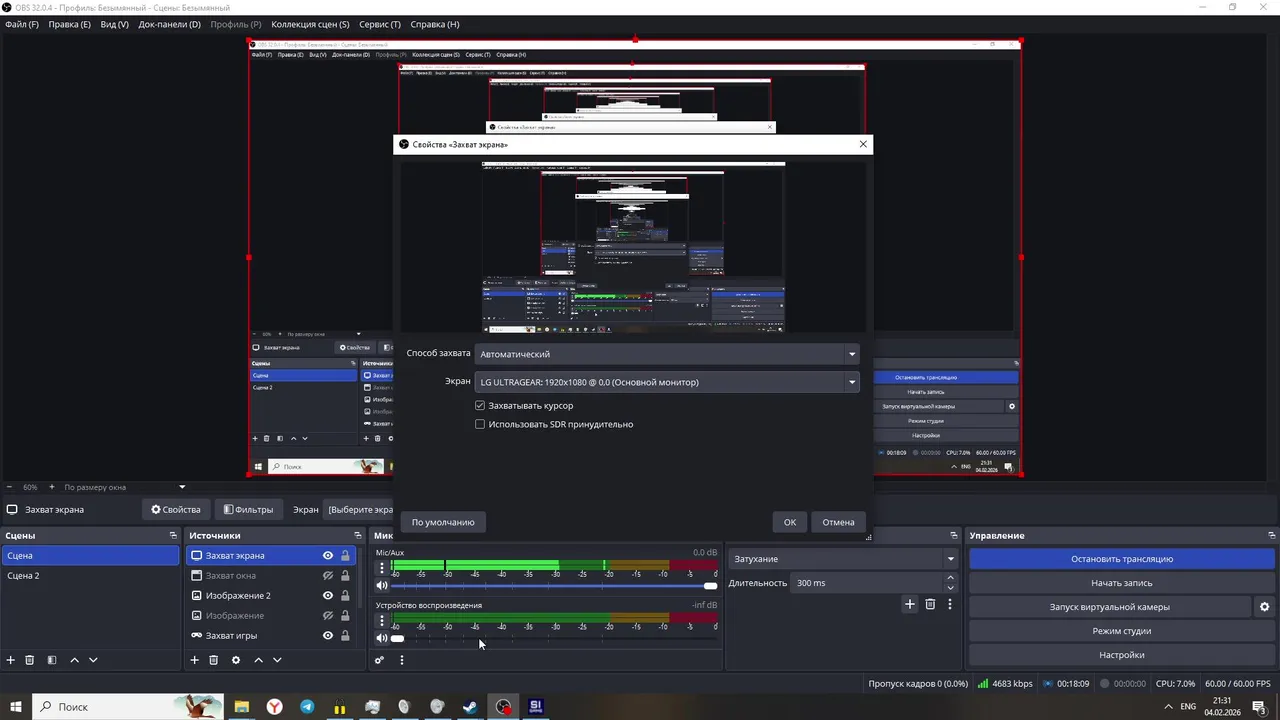Add a scene transition with plus icon
1280x720 pixels.
tap(909, 604)
